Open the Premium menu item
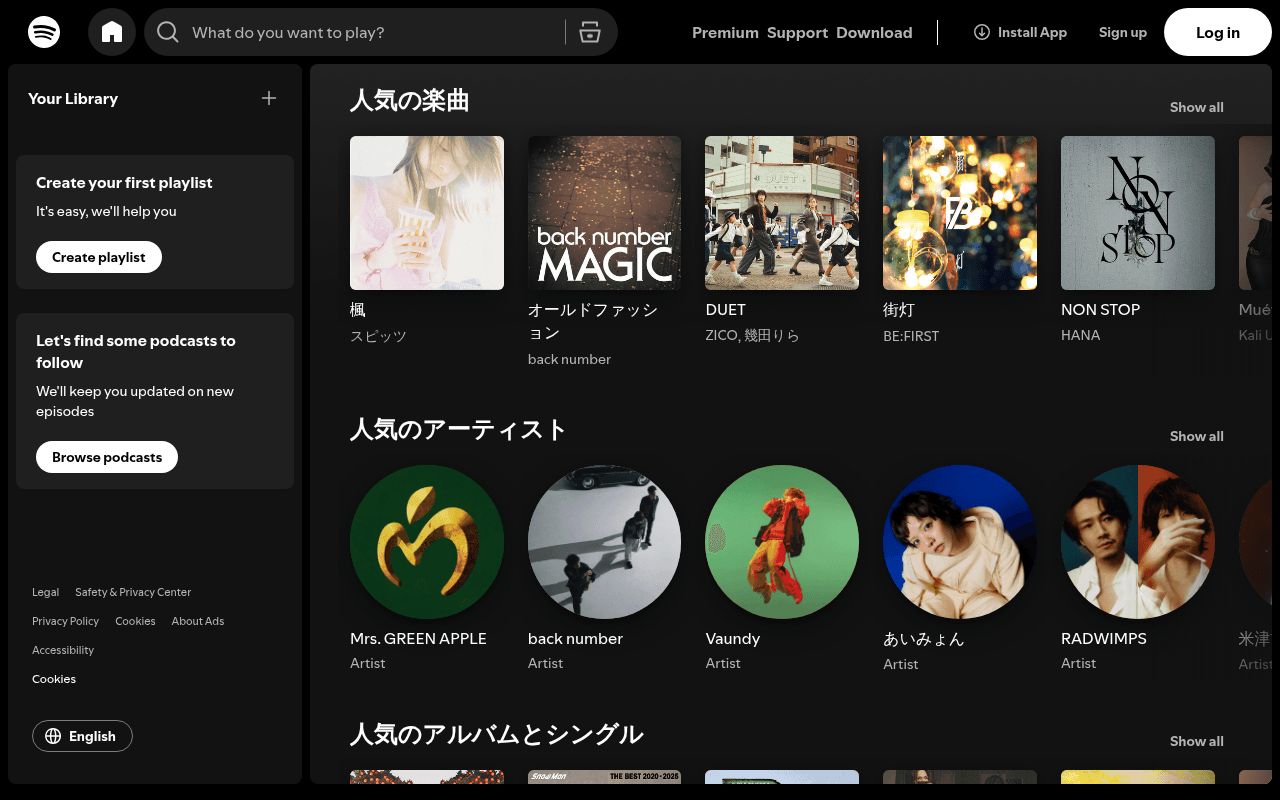Image resolution: width=1280 pixels, height=800 pixels. [725, 32]
